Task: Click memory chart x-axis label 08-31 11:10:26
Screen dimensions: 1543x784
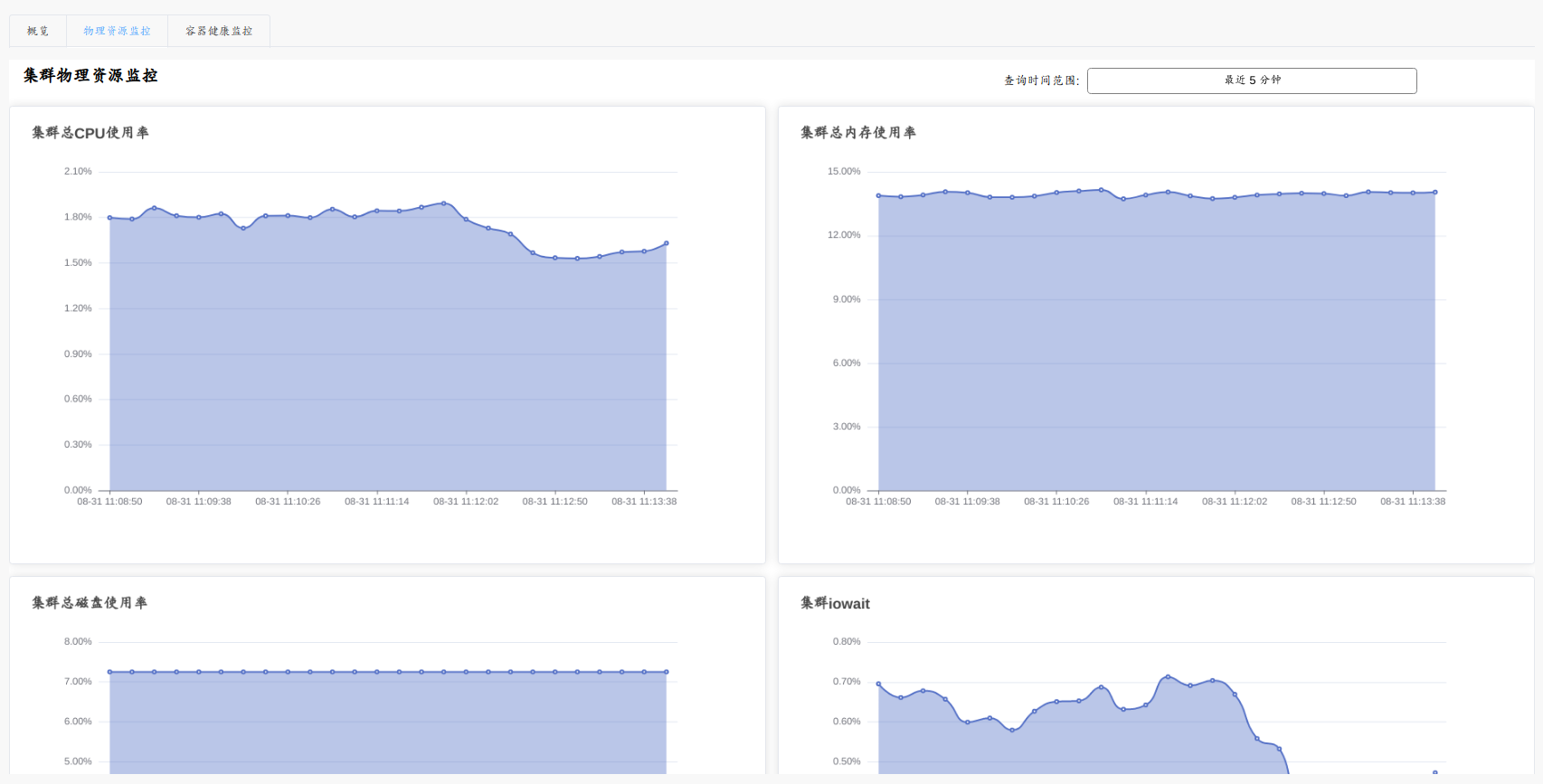Action: (x=1056, y=502)
